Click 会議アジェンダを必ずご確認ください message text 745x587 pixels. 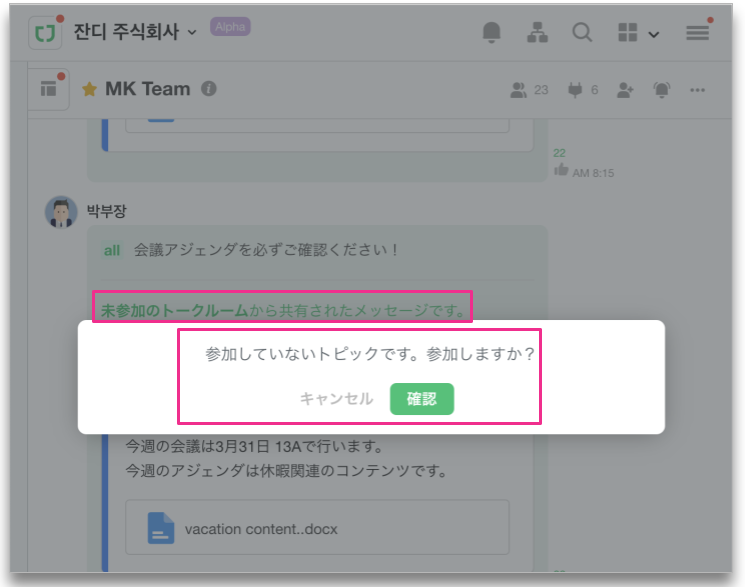coord(266,250)
